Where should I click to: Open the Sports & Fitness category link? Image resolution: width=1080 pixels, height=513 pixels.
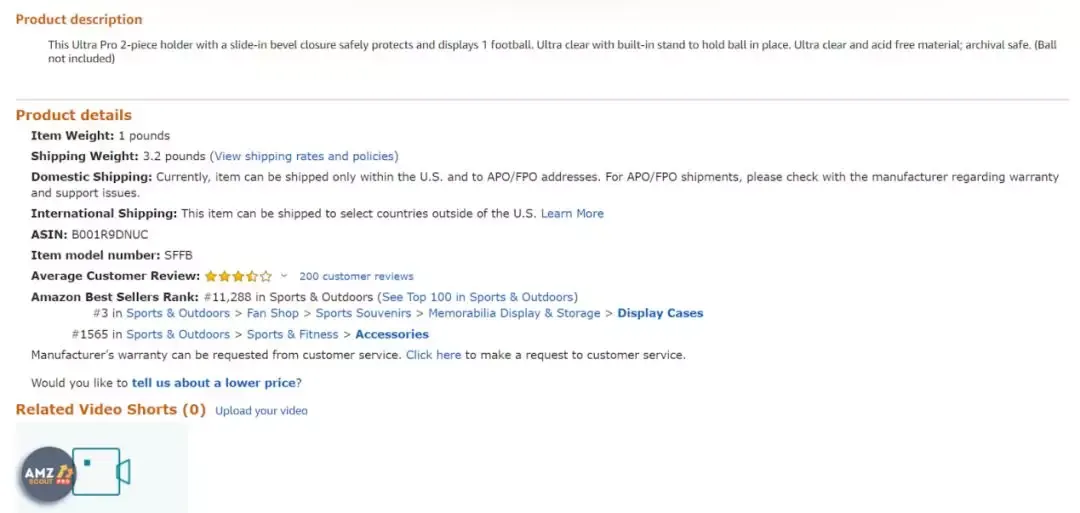pos(292,335)
